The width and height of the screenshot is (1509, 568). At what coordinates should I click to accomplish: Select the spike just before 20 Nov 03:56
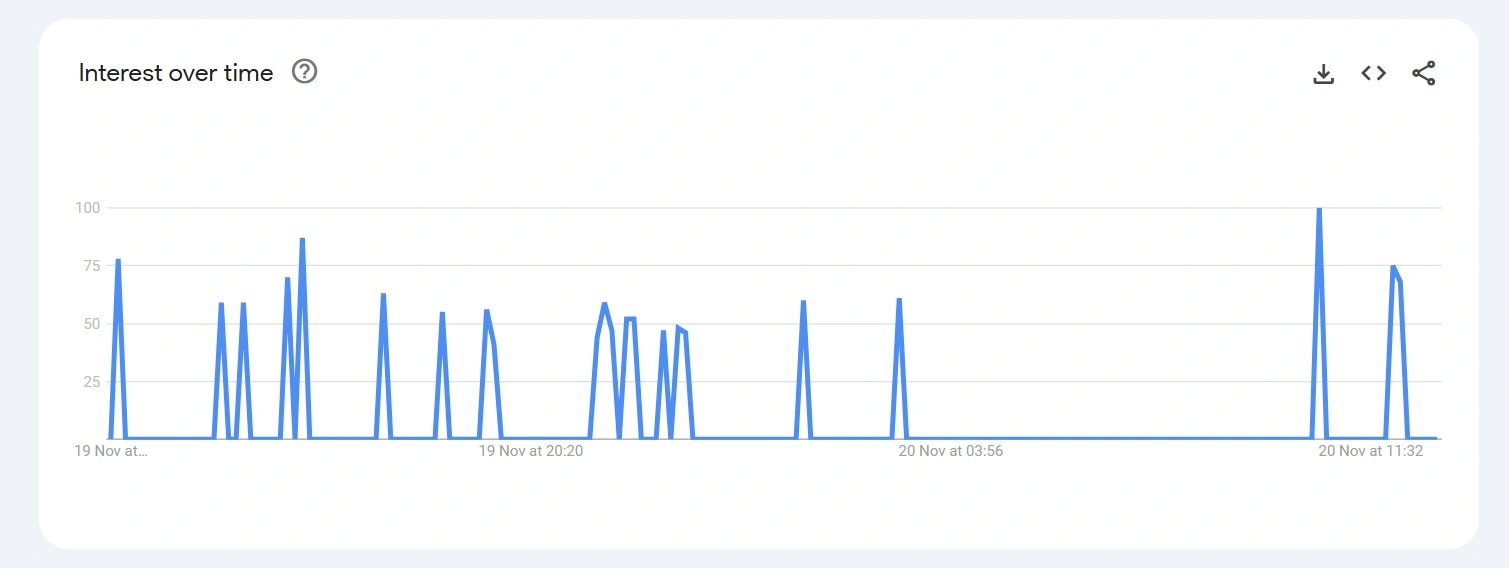pyautogui.click(x=899, y=301)
